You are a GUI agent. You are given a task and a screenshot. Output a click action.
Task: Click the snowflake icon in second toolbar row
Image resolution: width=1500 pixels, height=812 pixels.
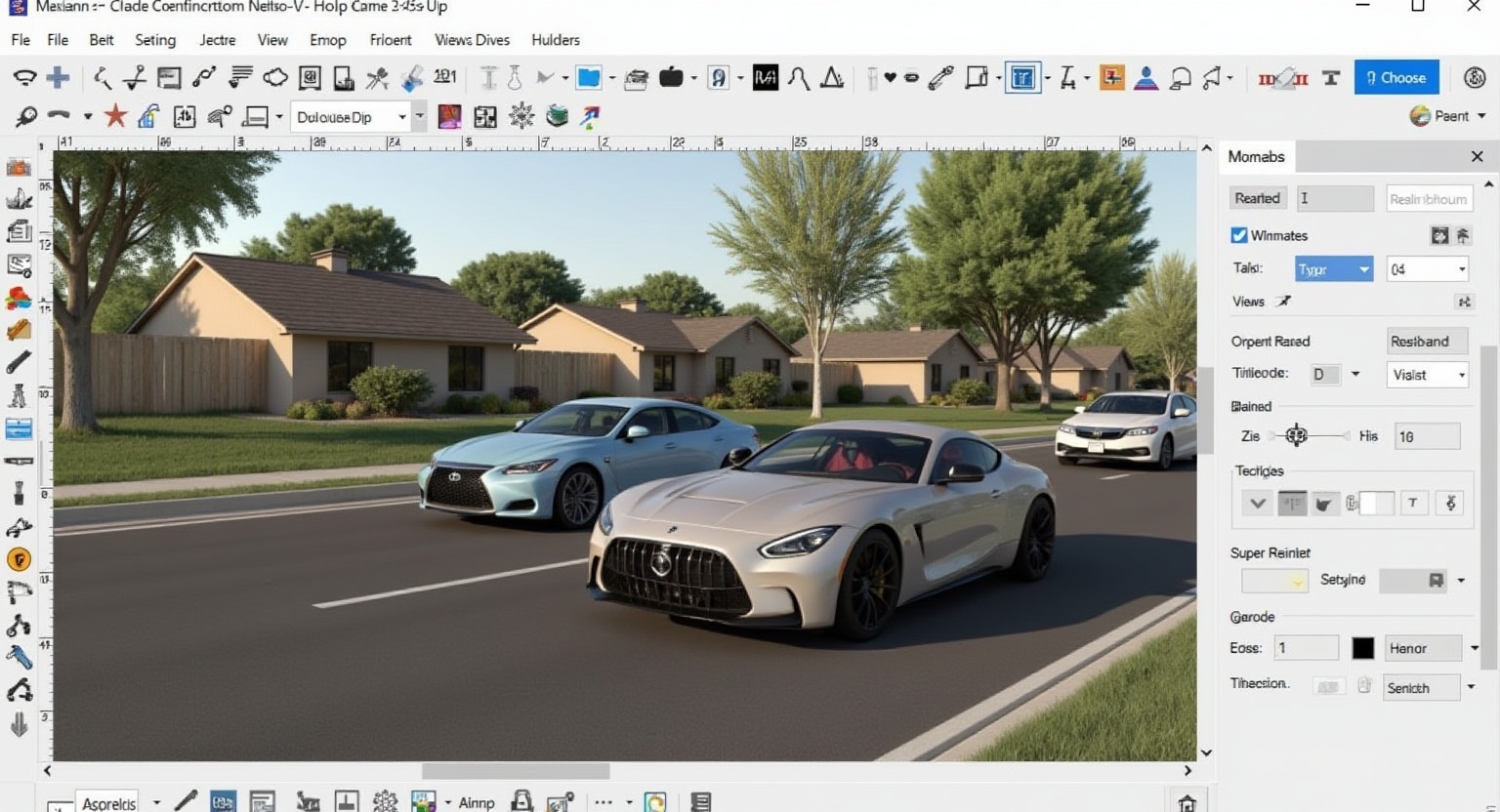tap(521, 117)
